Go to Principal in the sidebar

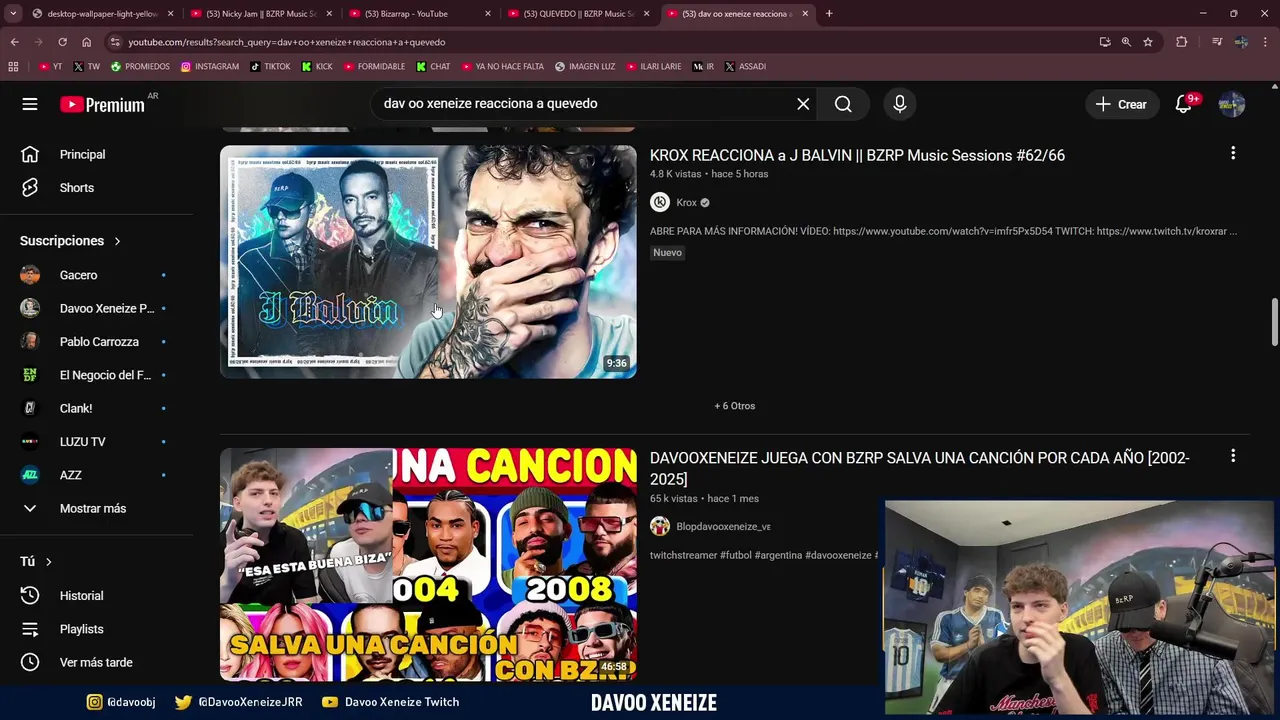tap(82, 154)
